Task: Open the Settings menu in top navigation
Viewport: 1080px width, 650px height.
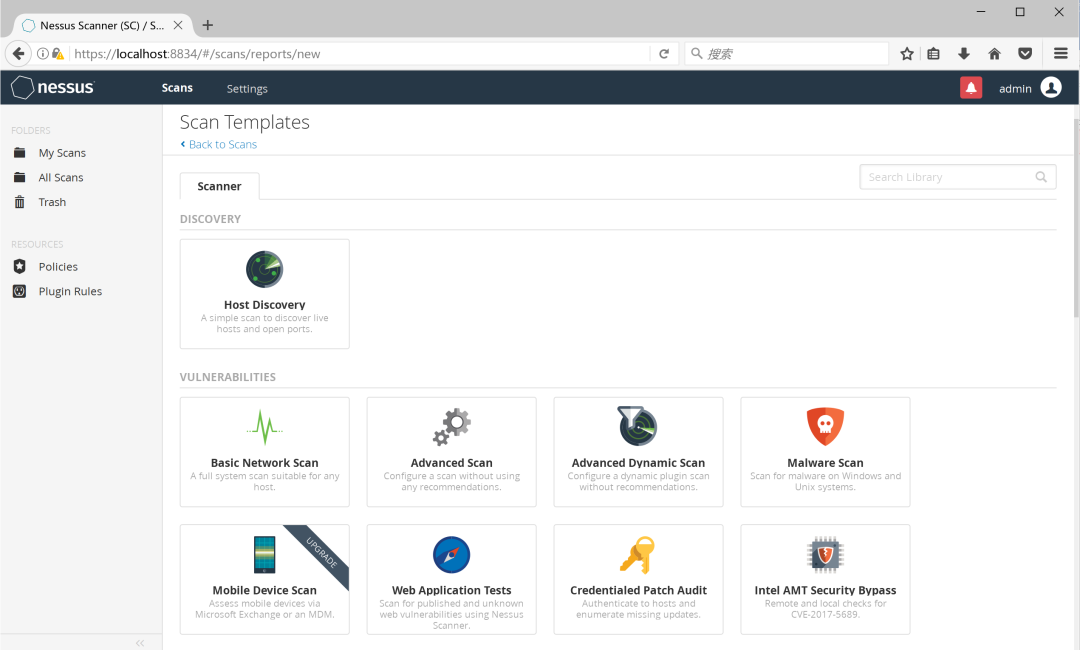Action: (247, 89)
